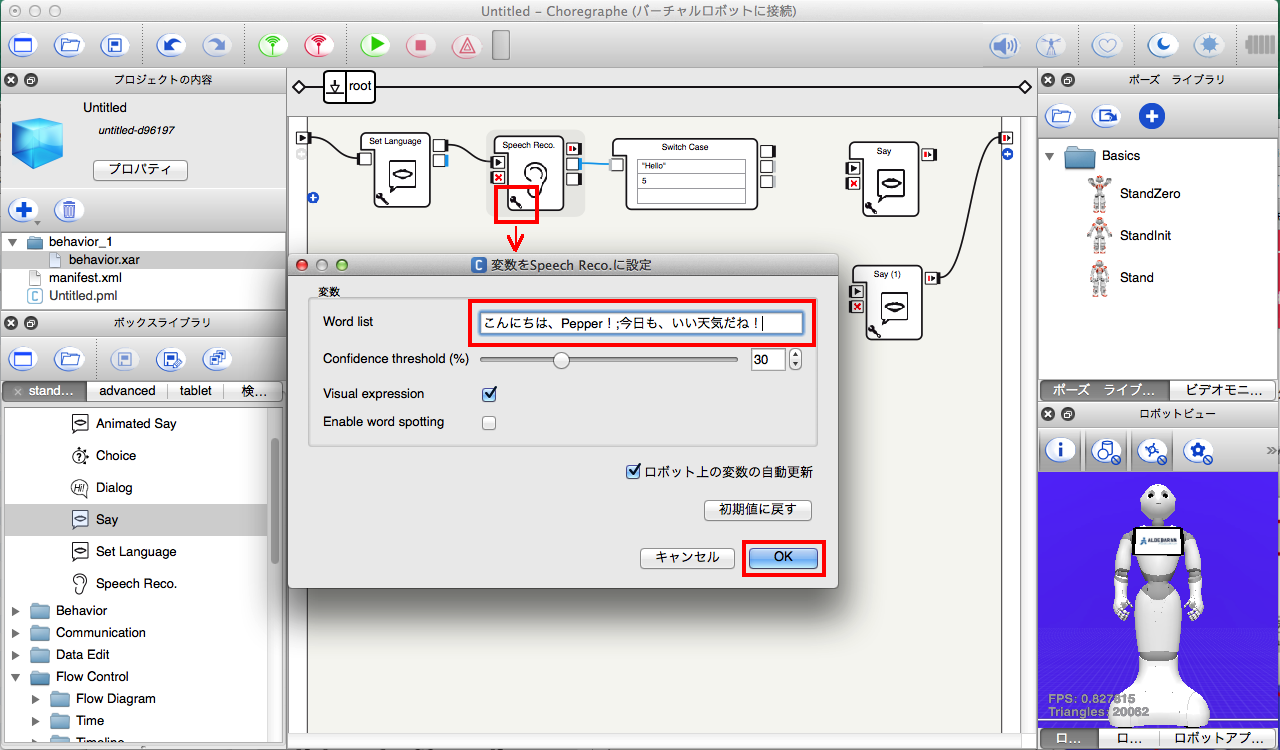Image resolution: width=1280 pixels, height=750 pixels.
Task: Connect to robot with the green antenna icon
Action: 272,46
